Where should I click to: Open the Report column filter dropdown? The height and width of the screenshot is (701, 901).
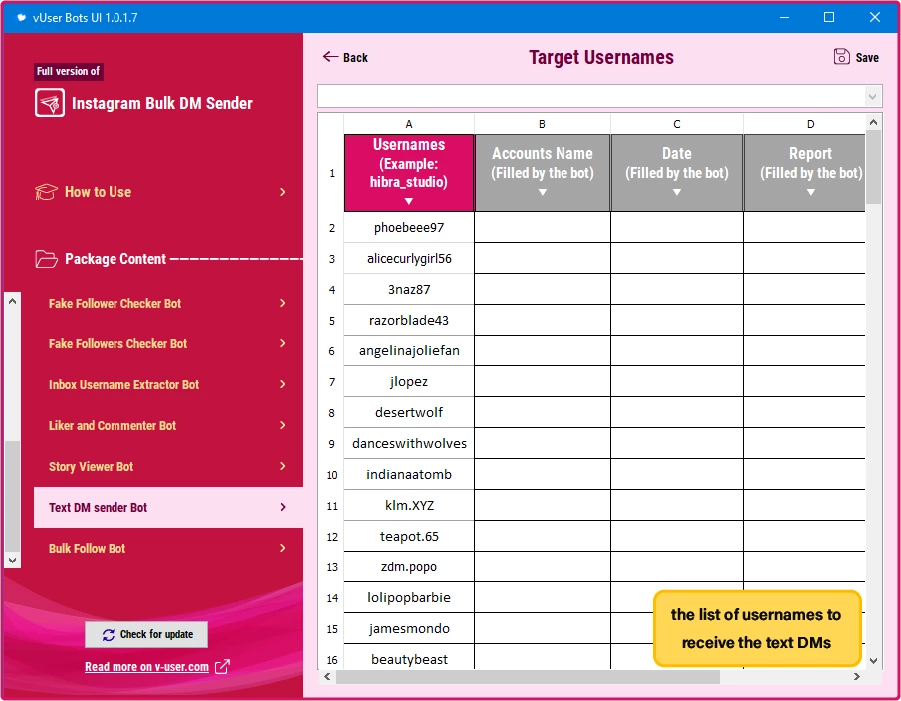[810, 192]
